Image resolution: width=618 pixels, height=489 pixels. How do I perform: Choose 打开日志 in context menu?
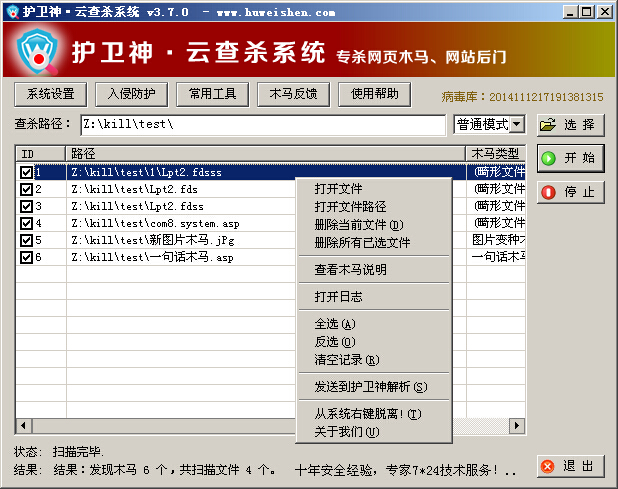click(x=374, y=296)
